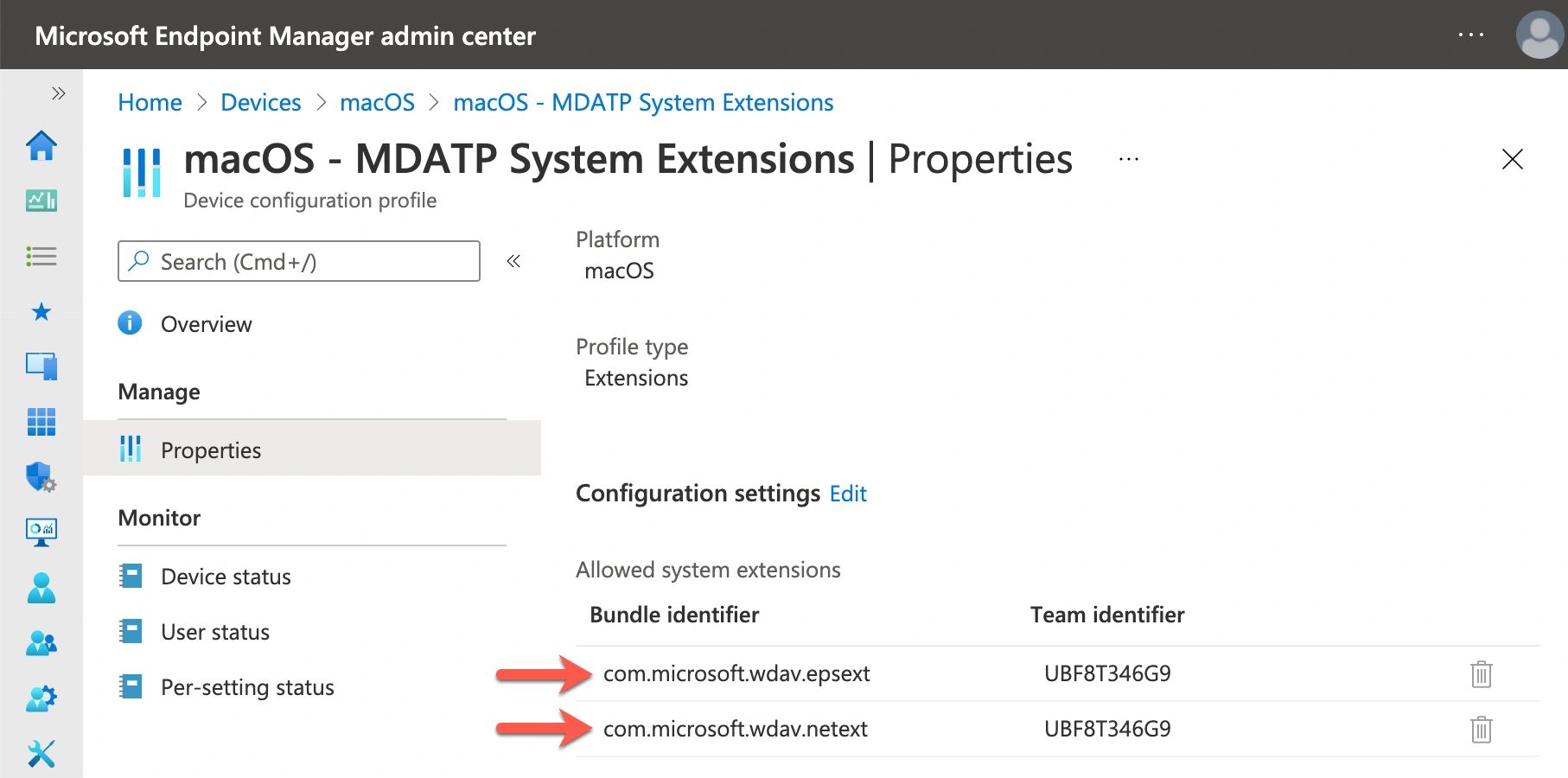Open Troubleshooting tools icon in sidebar

tap(41, 753)
